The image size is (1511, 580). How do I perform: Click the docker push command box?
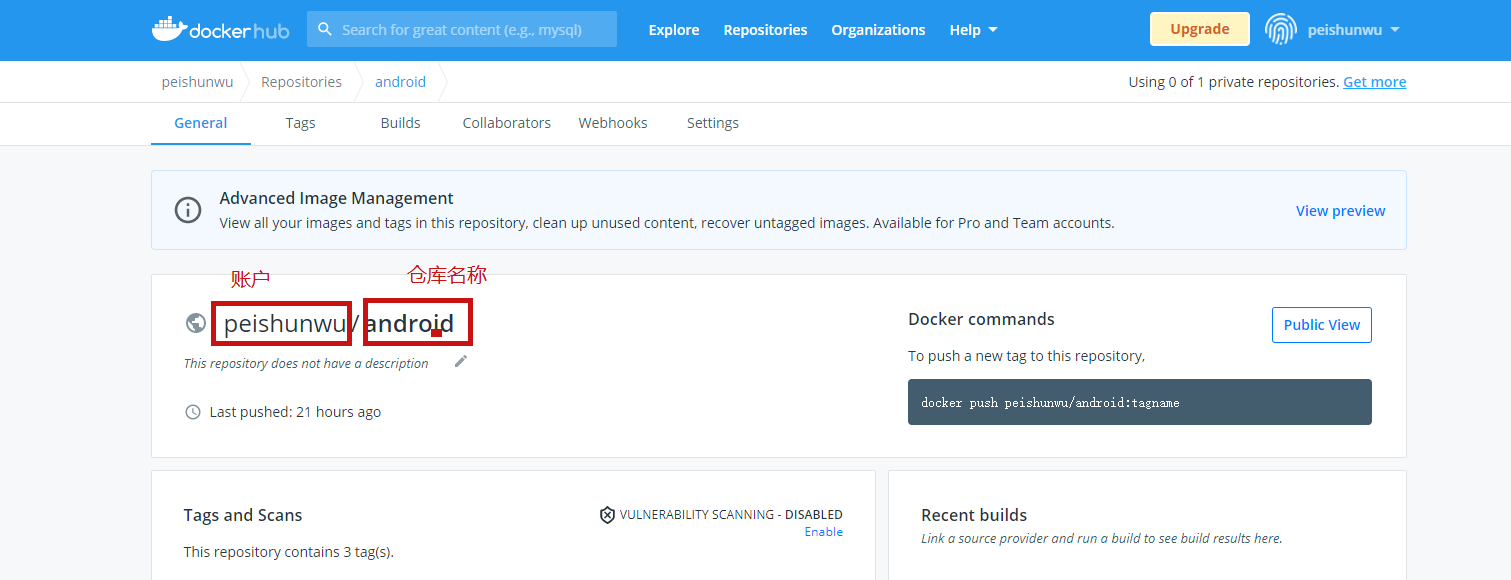tap(1139, 402)
